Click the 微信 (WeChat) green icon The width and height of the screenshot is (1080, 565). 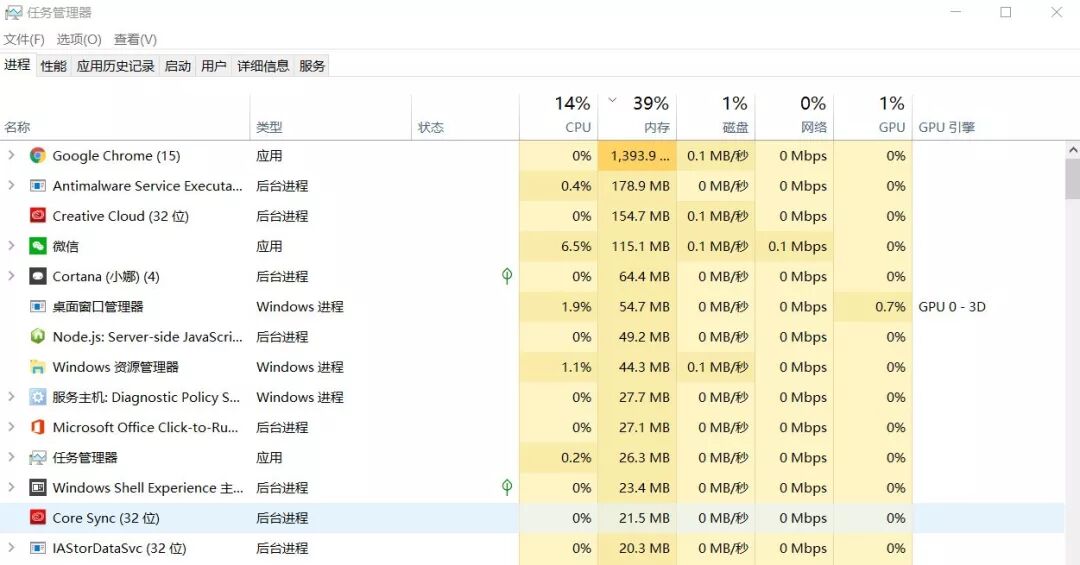(37, 246)
